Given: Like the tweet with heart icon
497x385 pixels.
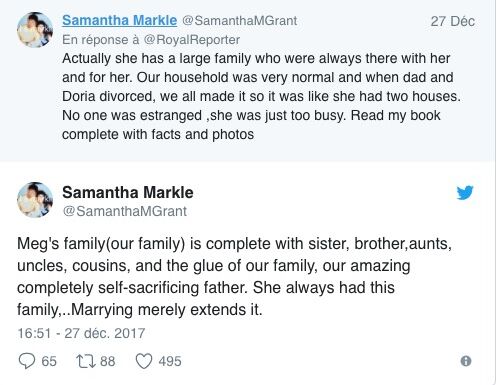Looking at the screenshot, I should point(144,361).
